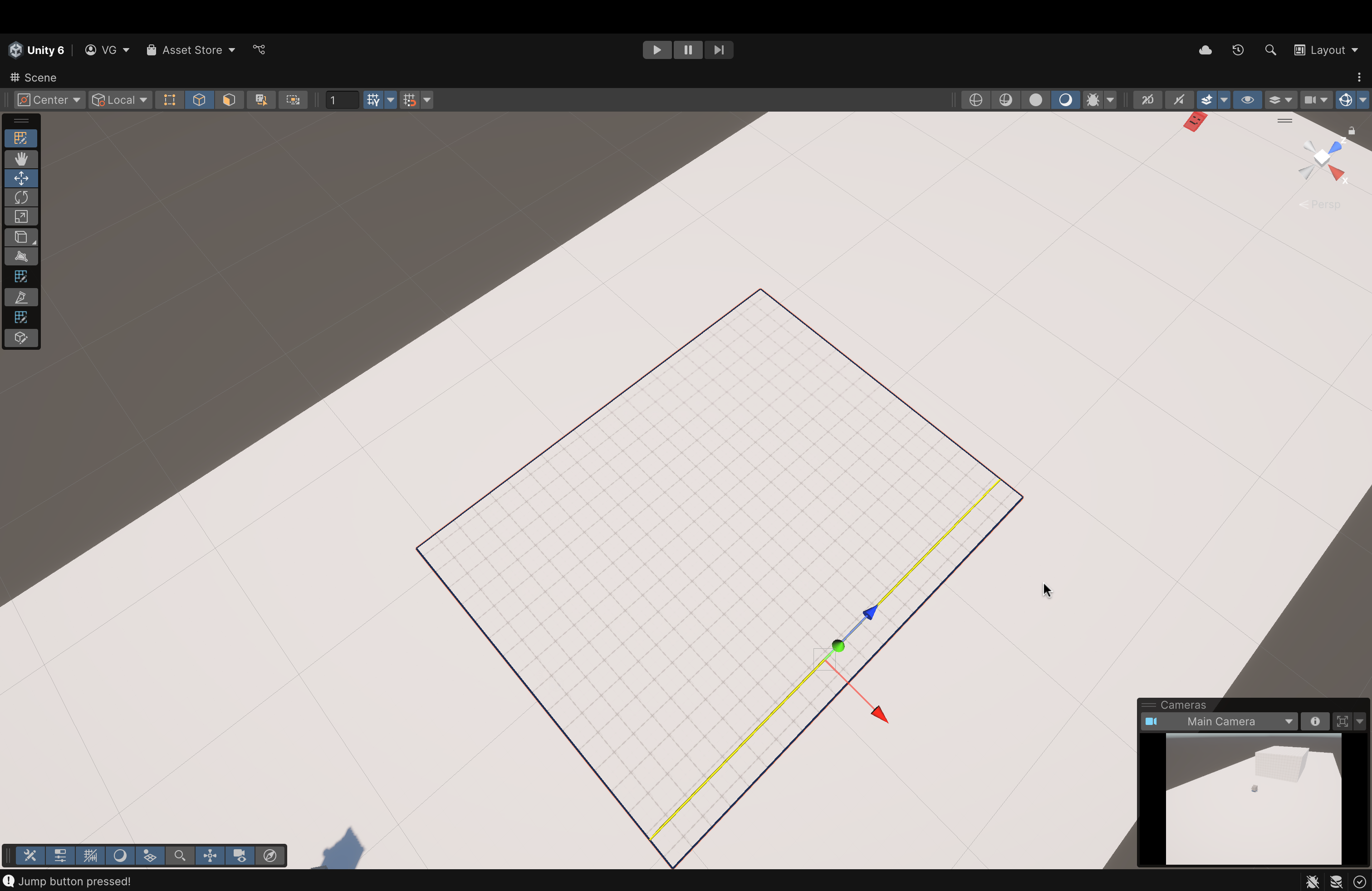Open the Local rotation dropdown

pyautogui.click(x=120, y=100)
